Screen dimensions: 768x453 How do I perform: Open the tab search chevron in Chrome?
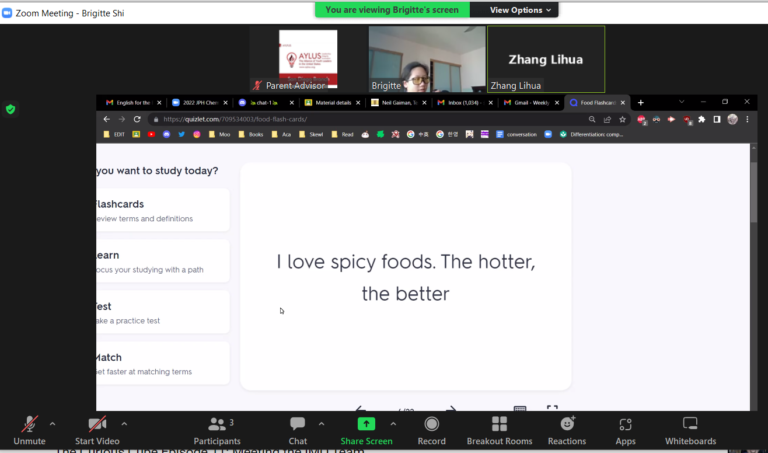pos(681,102)
